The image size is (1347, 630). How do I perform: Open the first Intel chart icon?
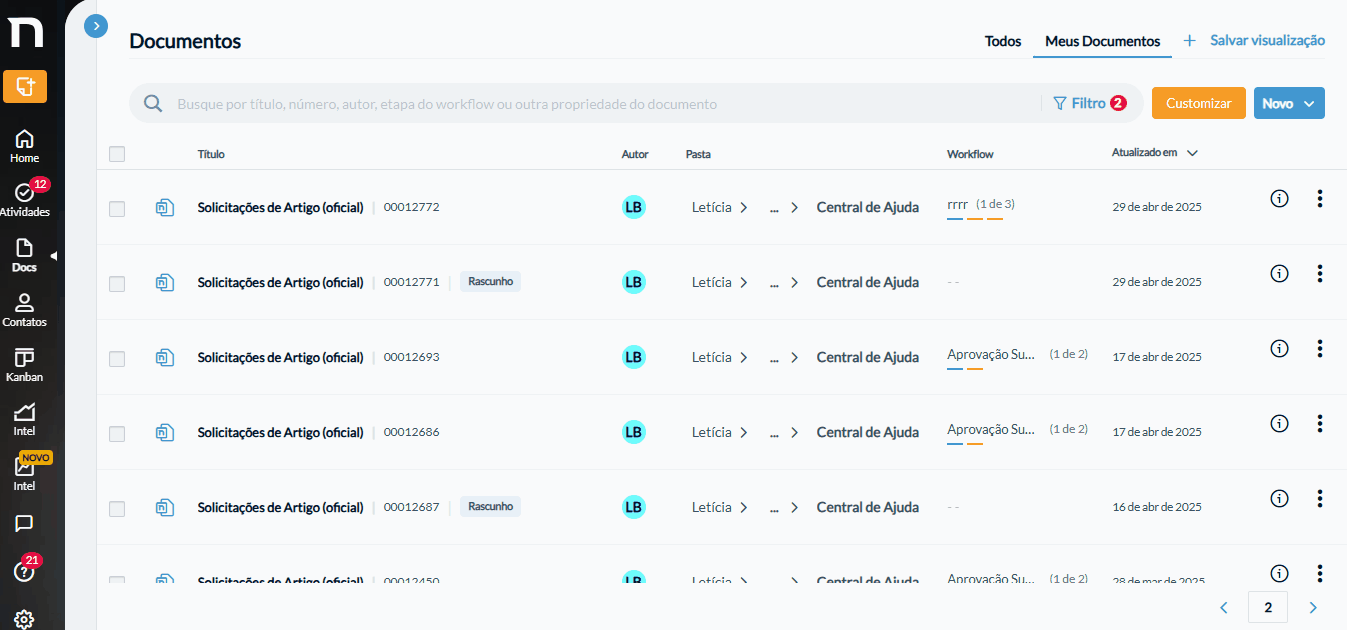click(25, 419)
